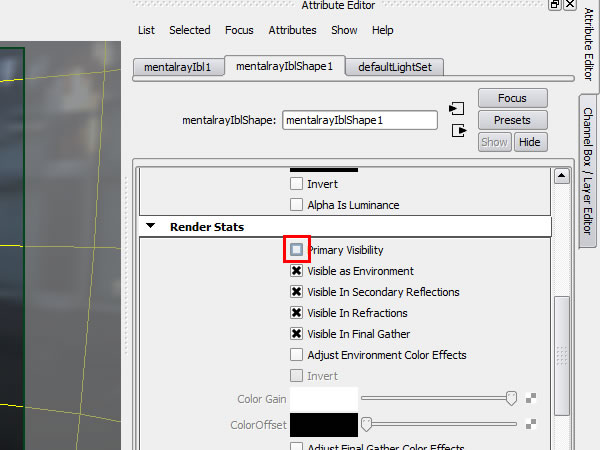Click the Presets button
Image resolution: width=600 pixels, height=450 pixels.
tap(512, 120)
